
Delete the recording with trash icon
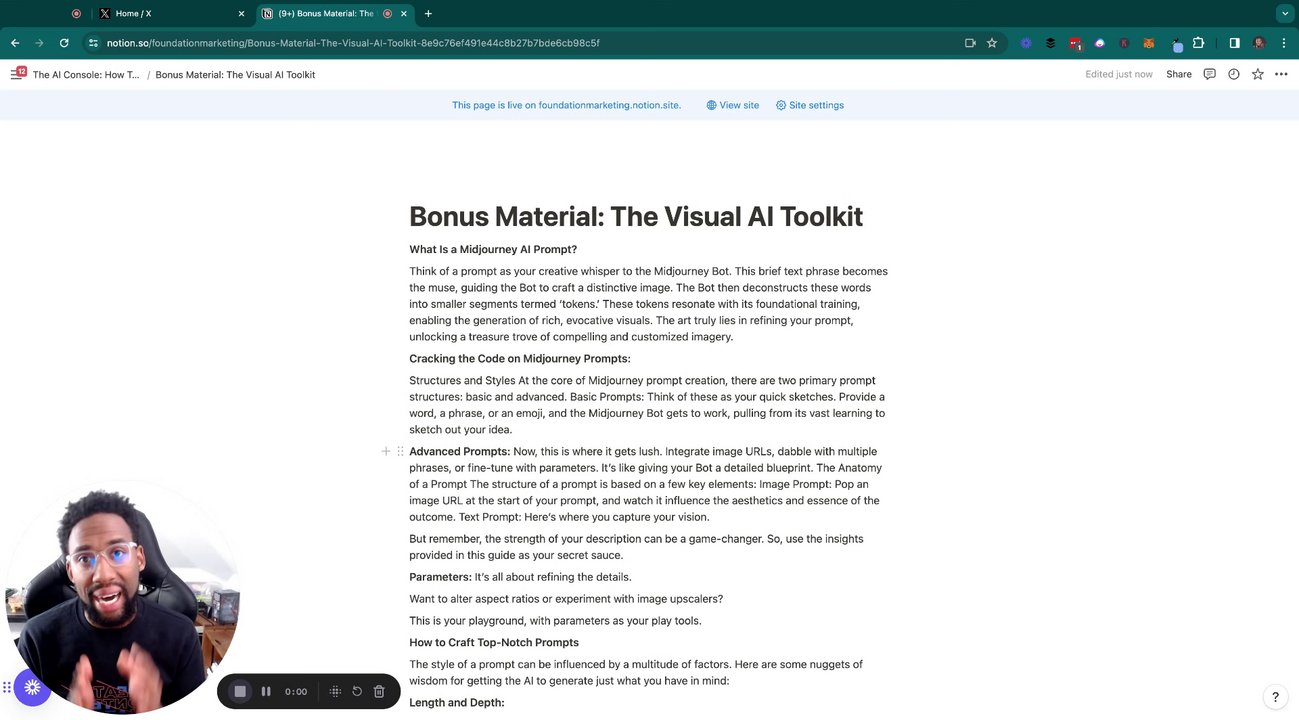[x=379, y=691]
